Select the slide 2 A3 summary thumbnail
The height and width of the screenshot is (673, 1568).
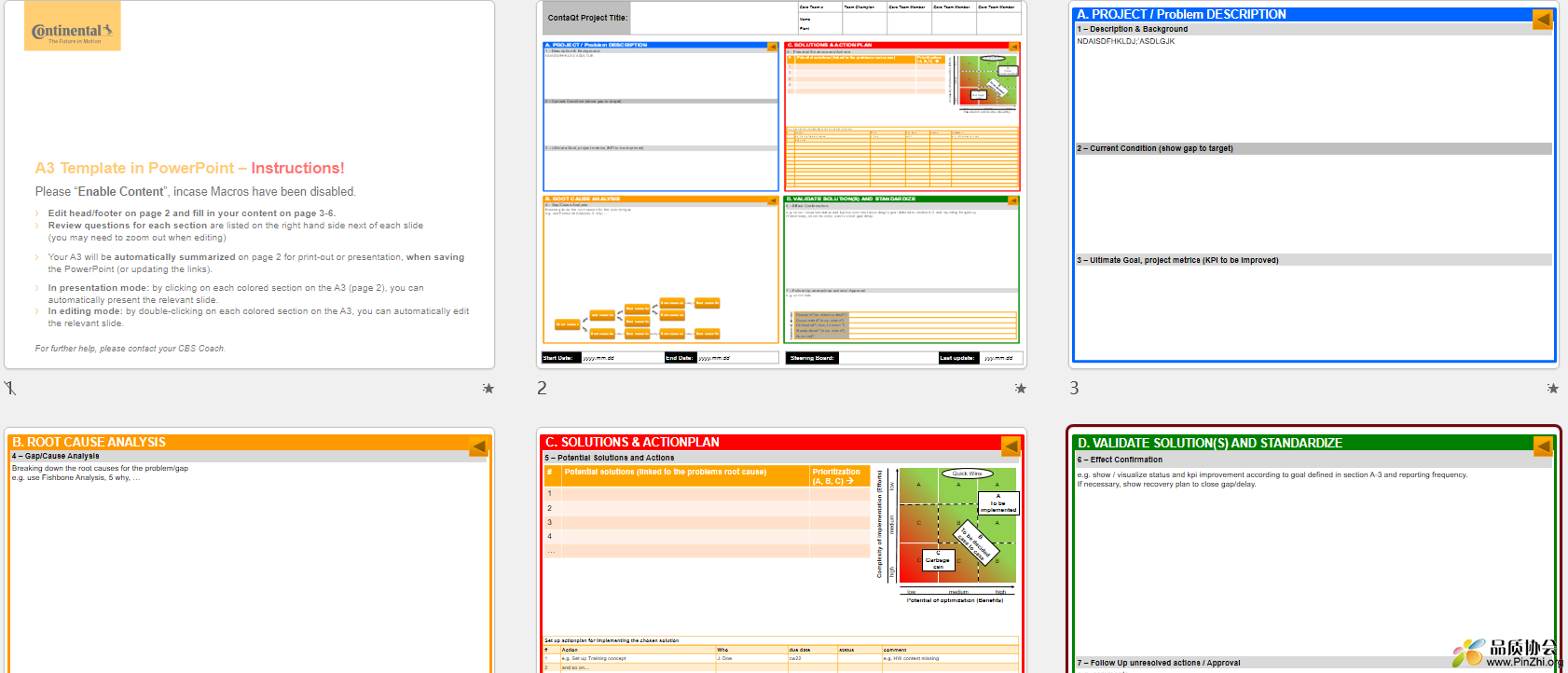tap(781, 185)
